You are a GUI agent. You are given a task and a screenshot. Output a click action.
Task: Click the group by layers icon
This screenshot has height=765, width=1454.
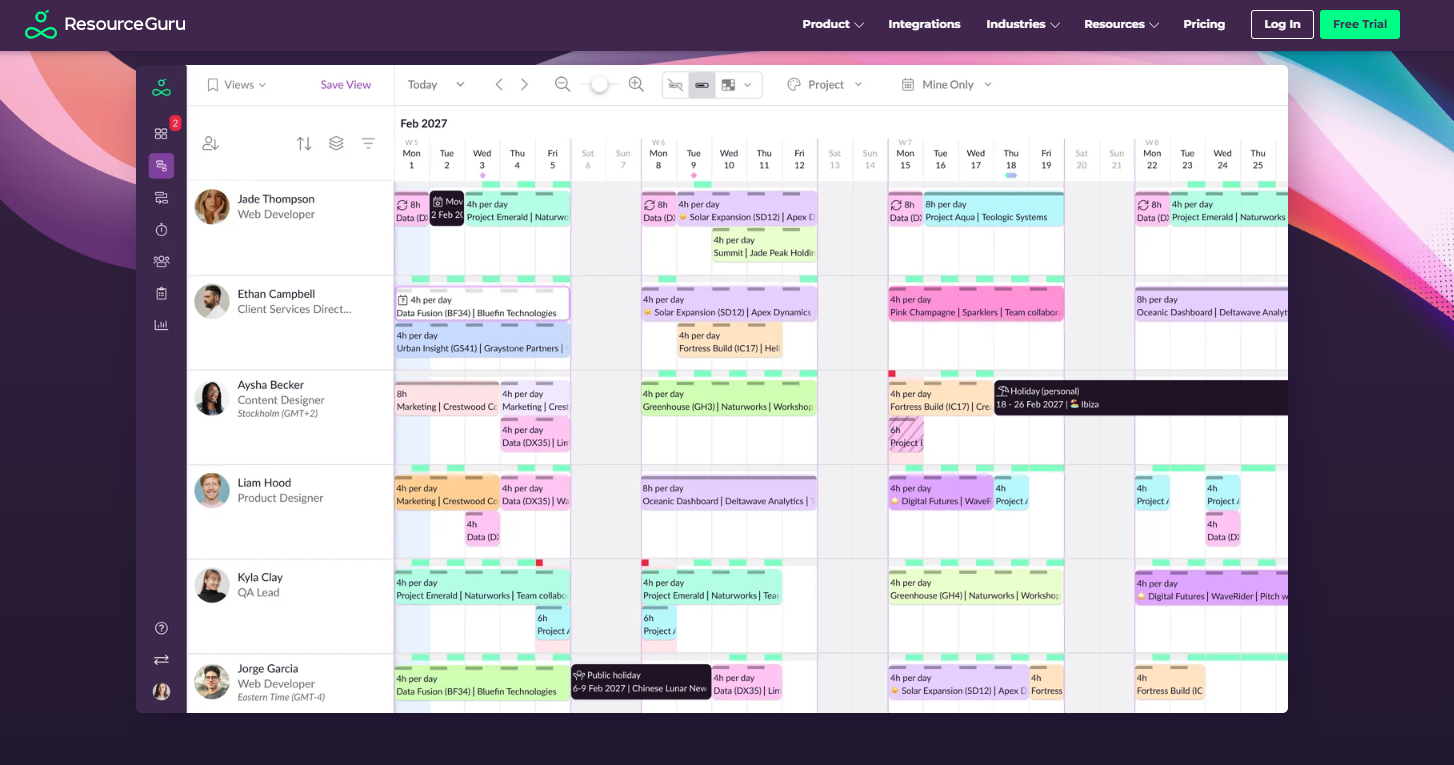point(336,143)
